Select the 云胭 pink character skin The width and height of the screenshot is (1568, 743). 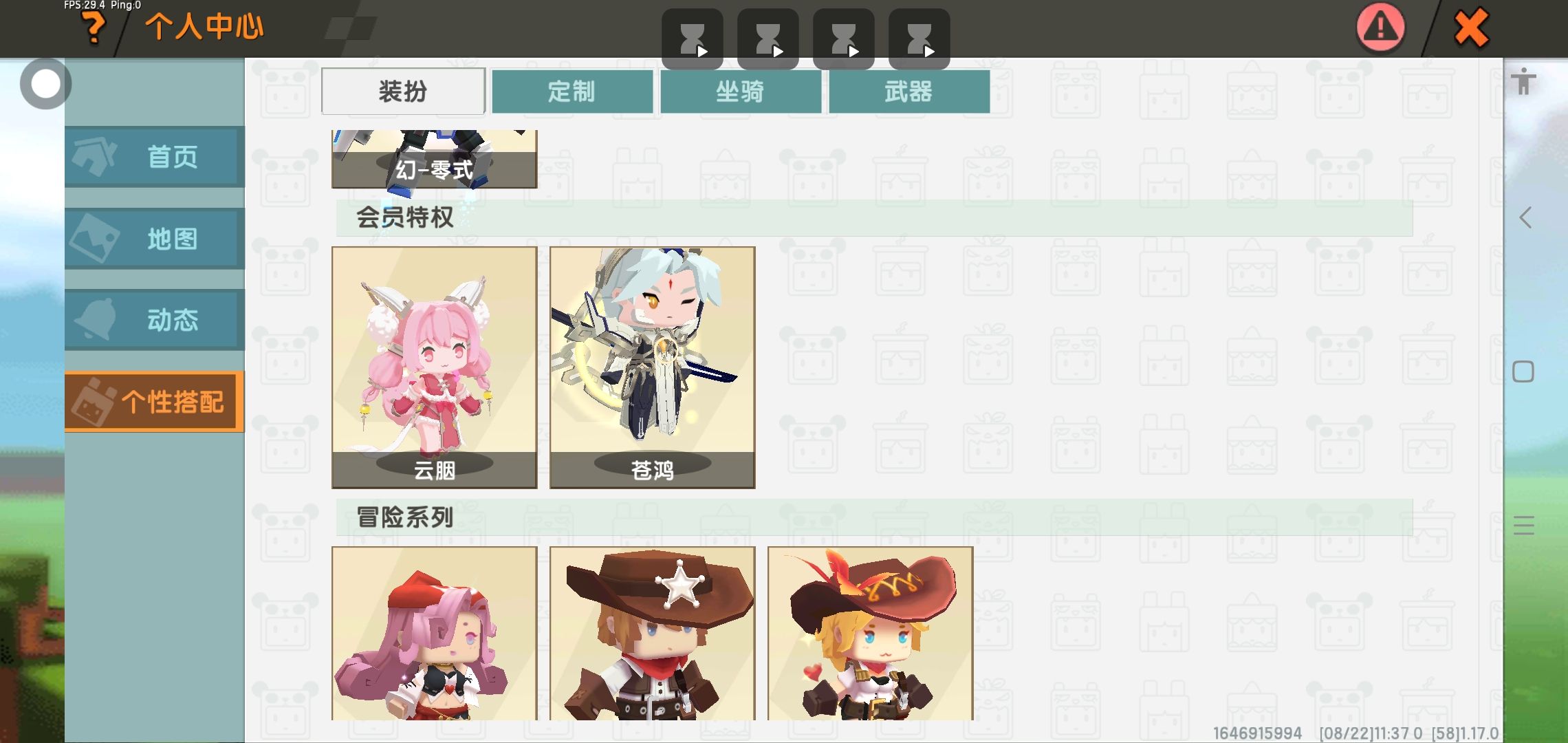[435, 367]
